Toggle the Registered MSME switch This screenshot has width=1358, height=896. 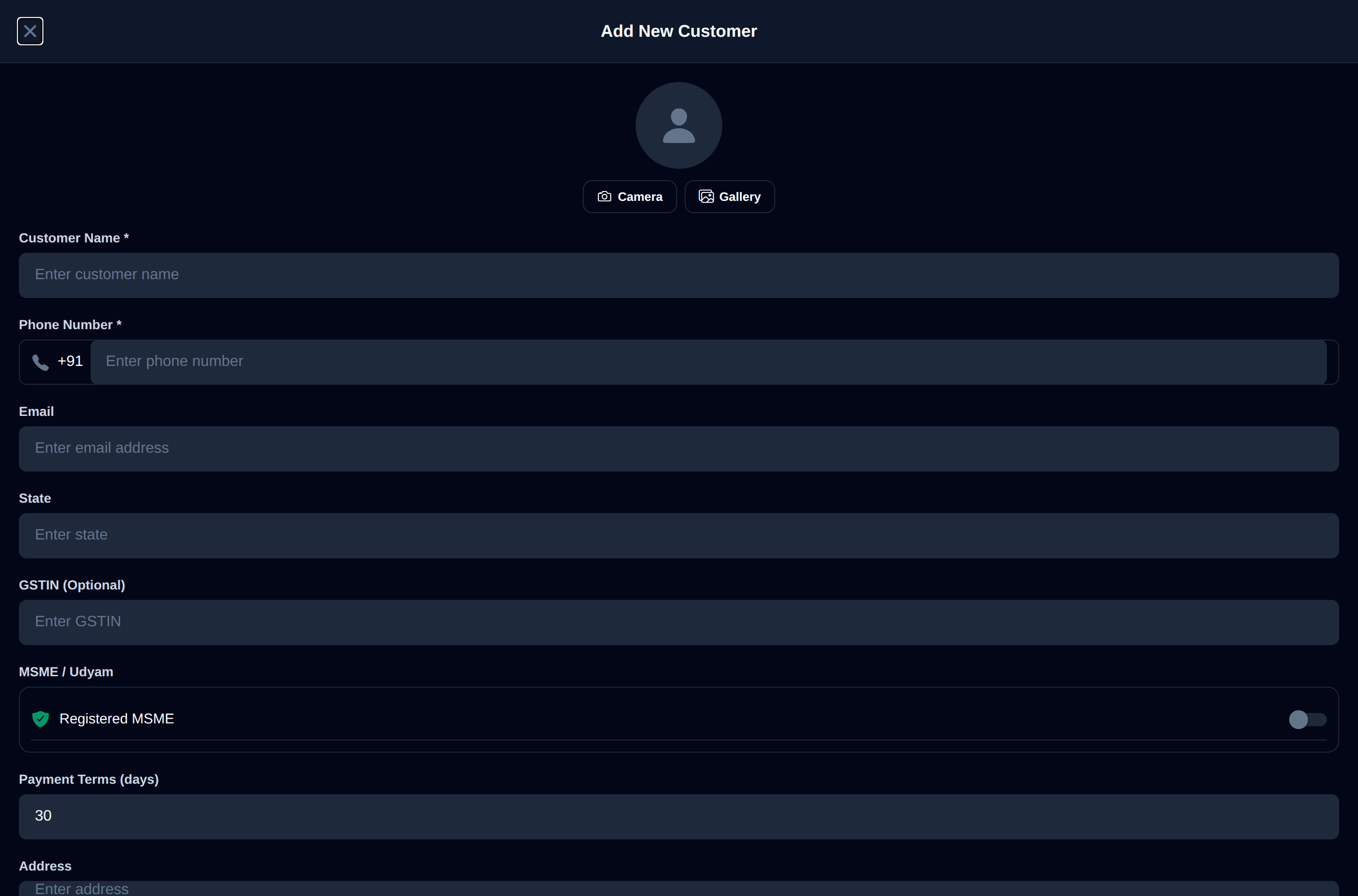(1307, 720)
